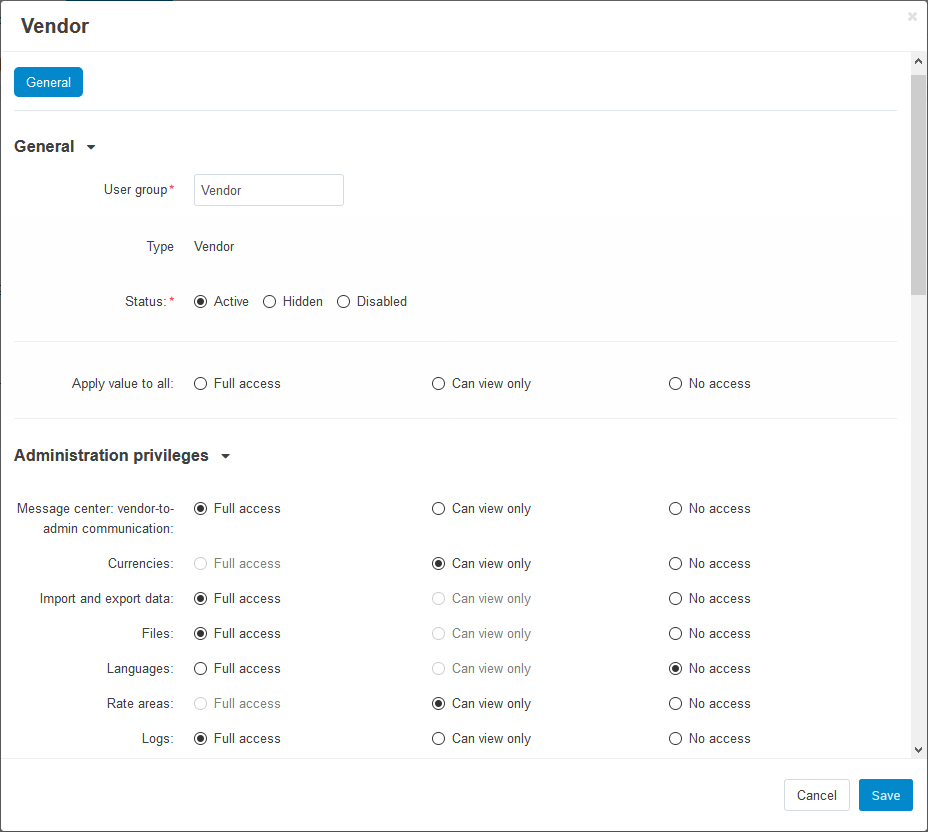Viewport: 928px width, 832px height.
Task: Select Full access for Import and export data
Action: (201, 598)
